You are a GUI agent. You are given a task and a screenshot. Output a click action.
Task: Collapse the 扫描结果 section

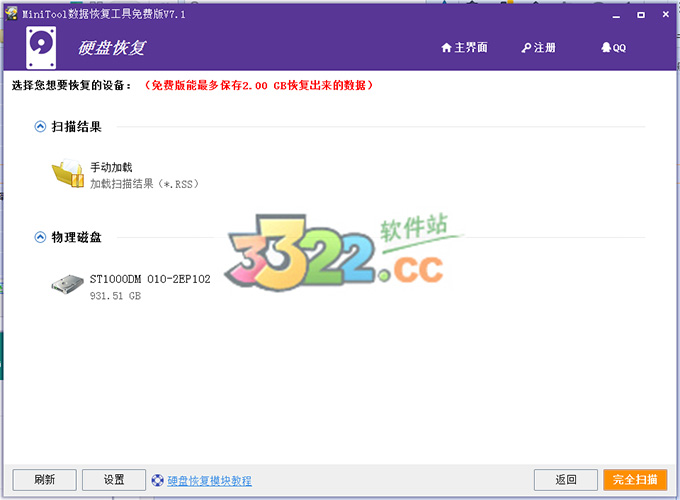(40, 127)
